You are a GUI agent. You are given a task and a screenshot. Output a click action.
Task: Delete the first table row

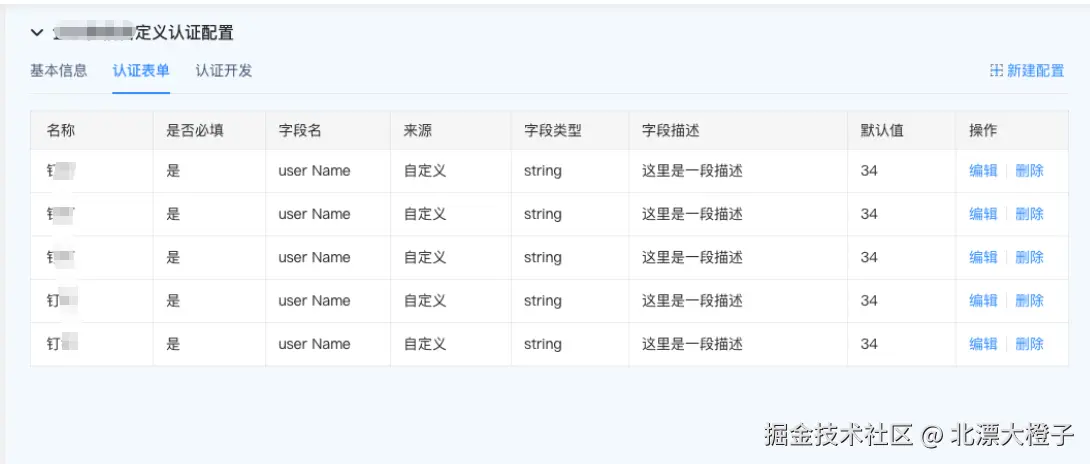click(x=1029, y=171)
